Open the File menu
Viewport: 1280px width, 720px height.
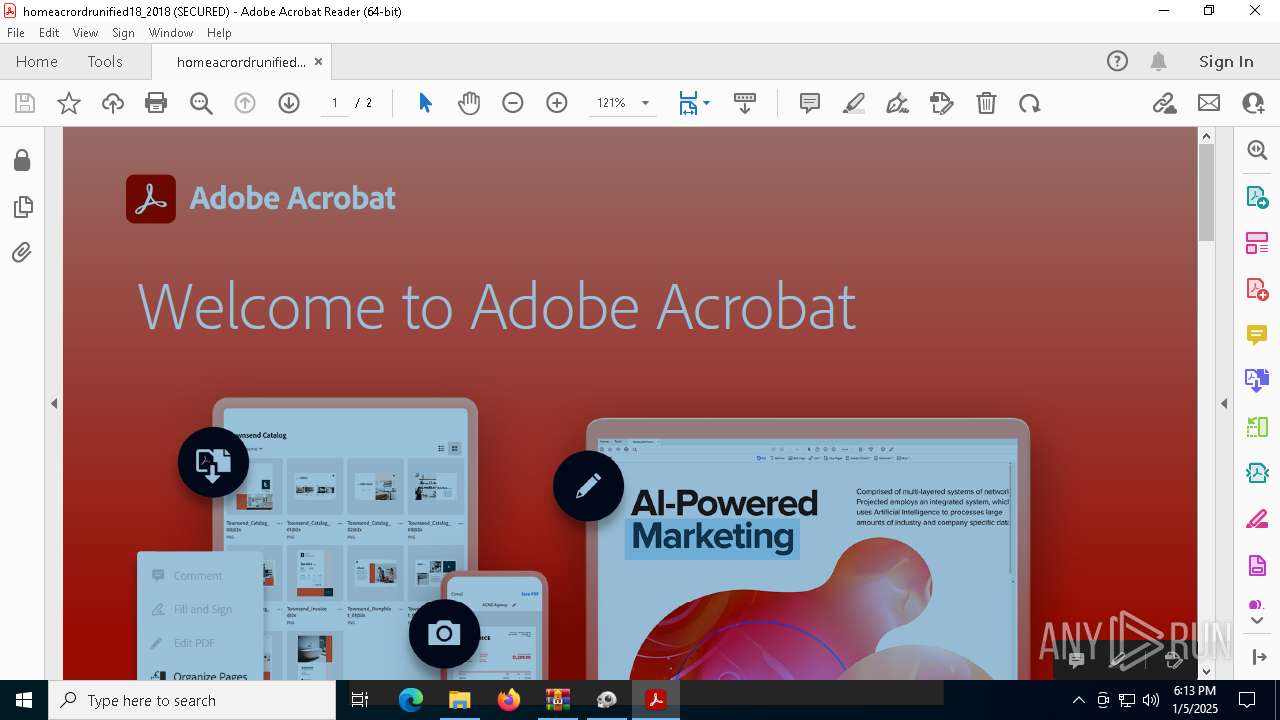(16, 33)
